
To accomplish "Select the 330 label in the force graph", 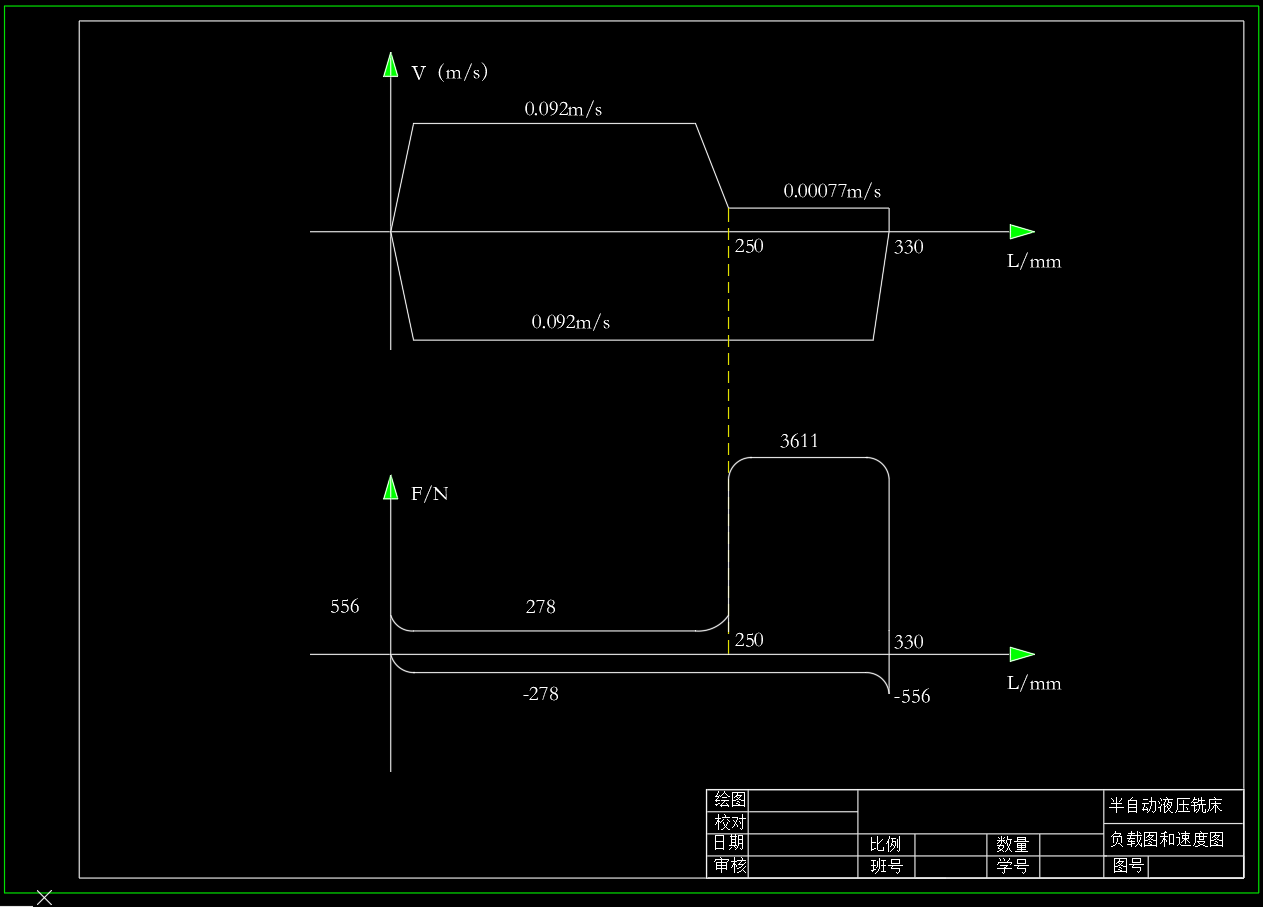I will point(908,642).
